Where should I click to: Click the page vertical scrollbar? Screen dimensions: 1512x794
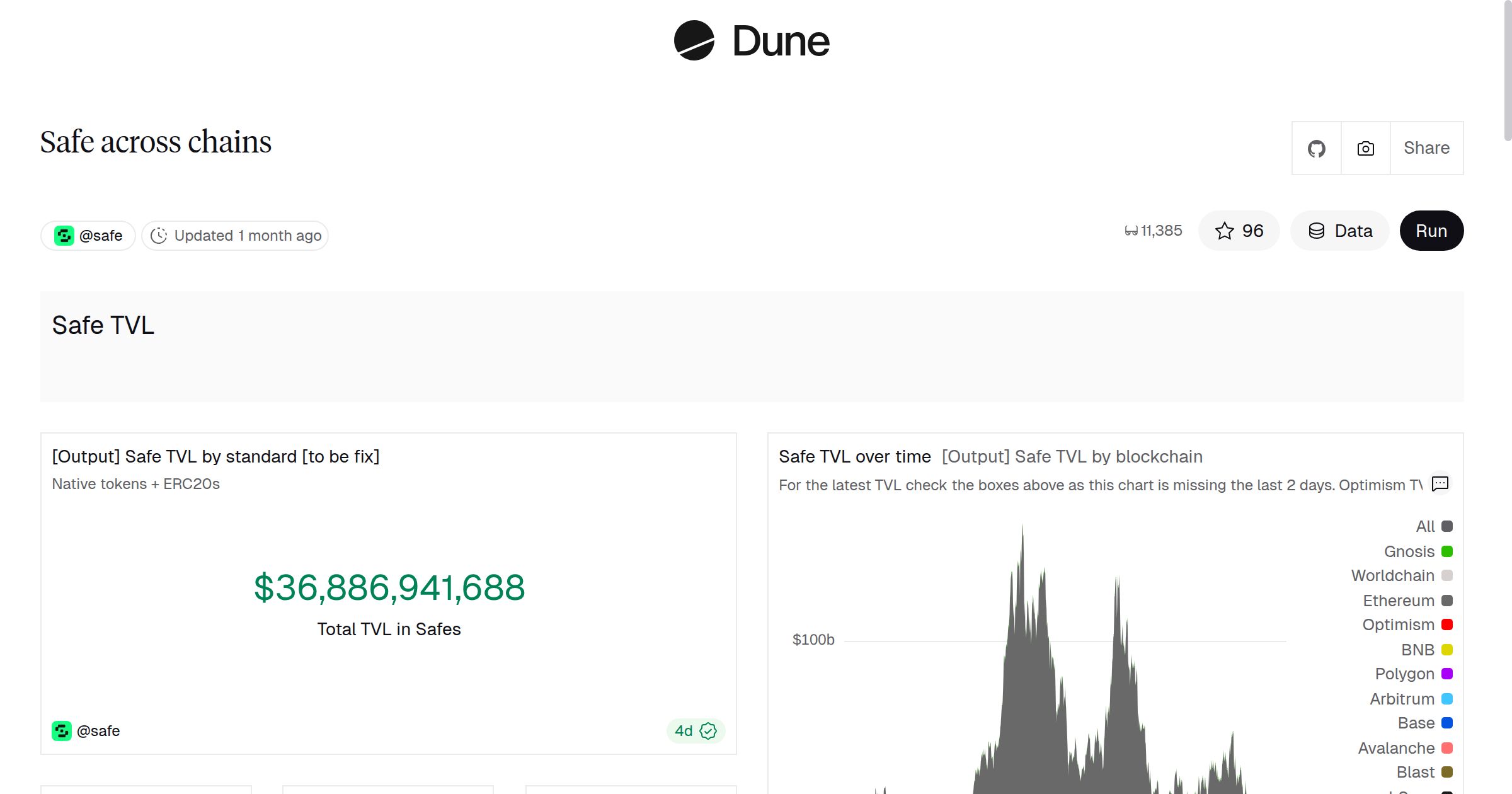[x=1507, y=69]
